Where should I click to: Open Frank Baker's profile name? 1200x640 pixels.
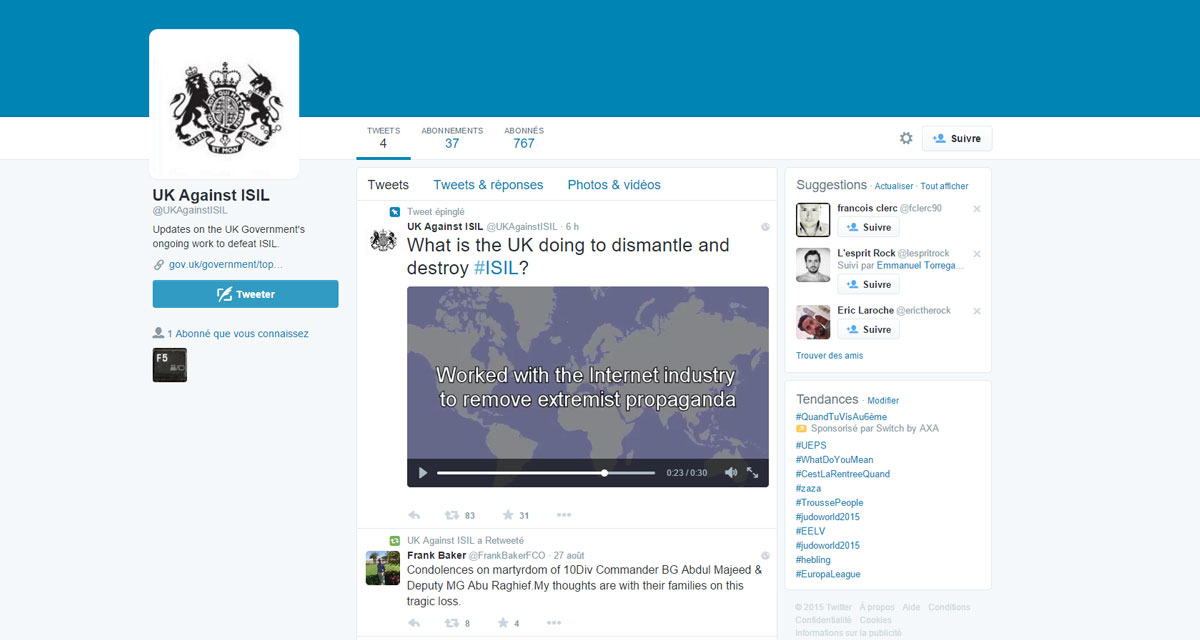pyautogui.click(x=434, y=555)
